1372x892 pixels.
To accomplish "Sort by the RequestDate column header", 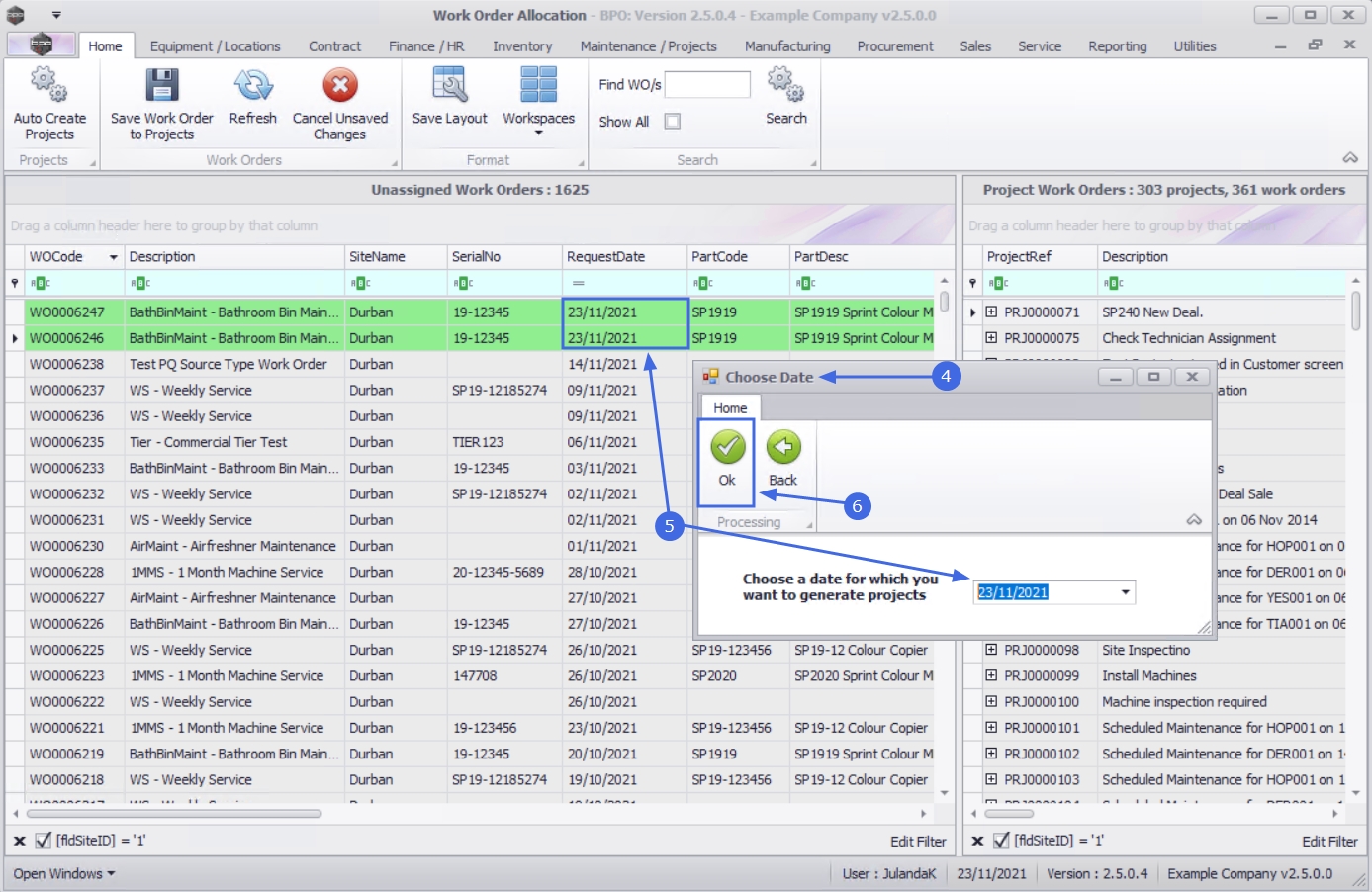I will tap(625, 257).
